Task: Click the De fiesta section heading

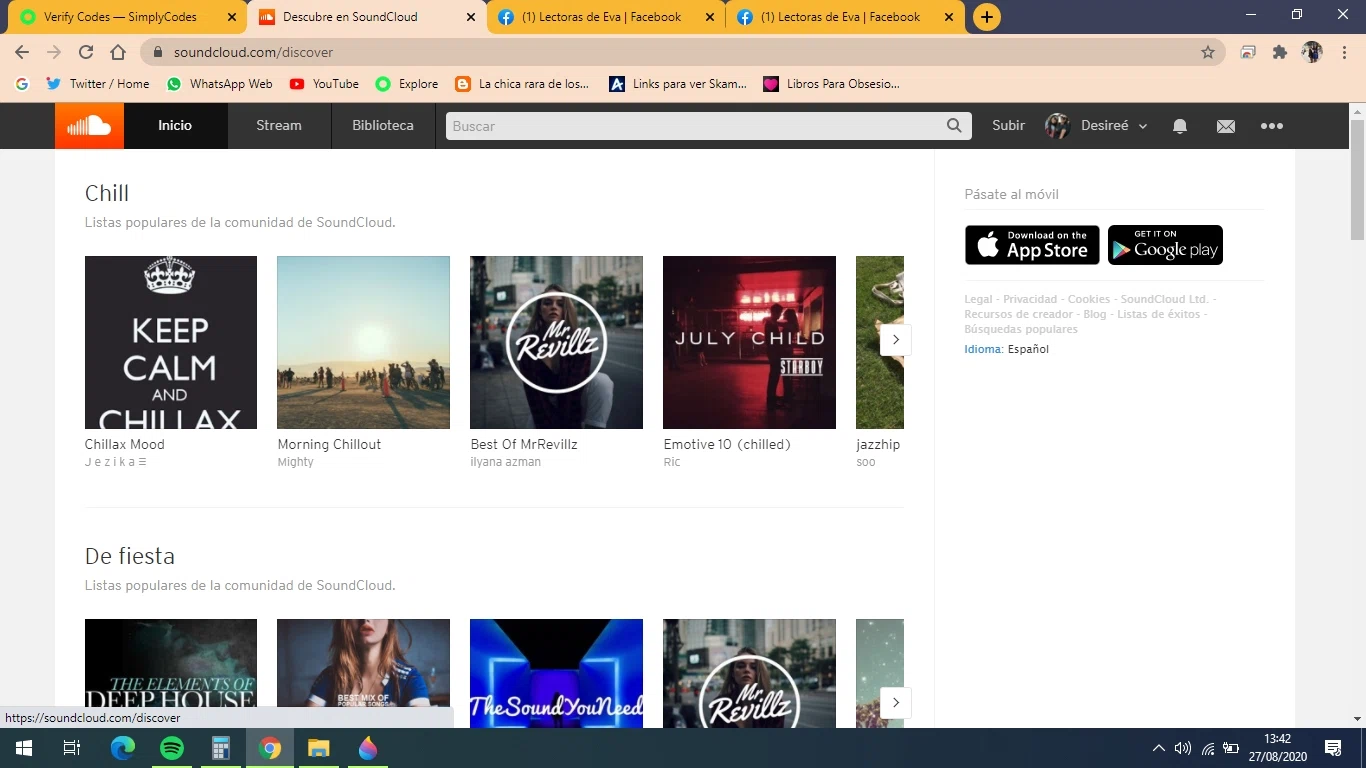Action: tap(130, 556)
